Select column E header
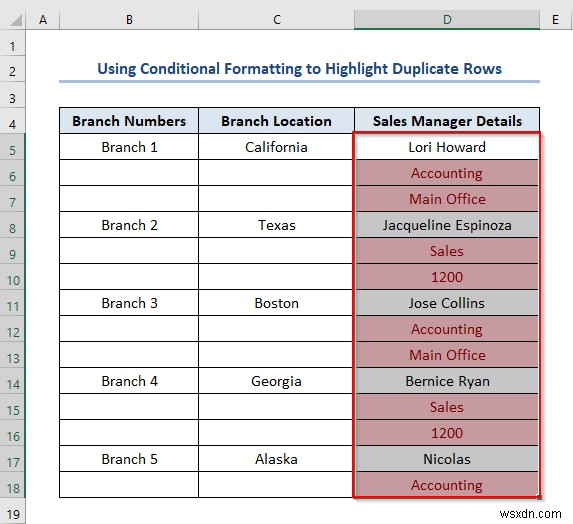Image resolution: width=573 pixels, height=524 pixels. (556, 19)
